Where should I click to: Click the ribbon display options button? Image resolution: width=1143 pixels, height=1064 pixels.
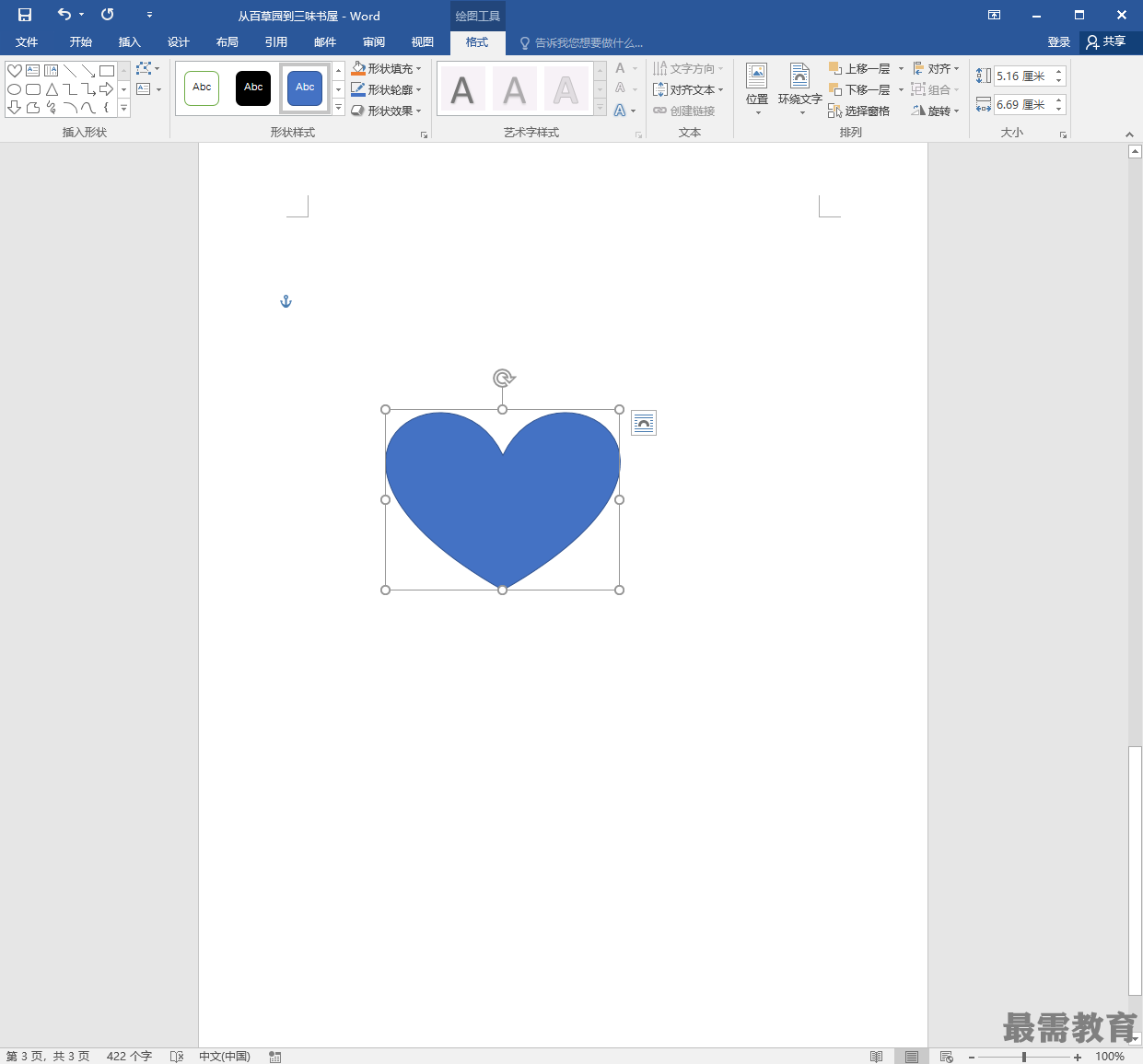click(x=994, y=15)
